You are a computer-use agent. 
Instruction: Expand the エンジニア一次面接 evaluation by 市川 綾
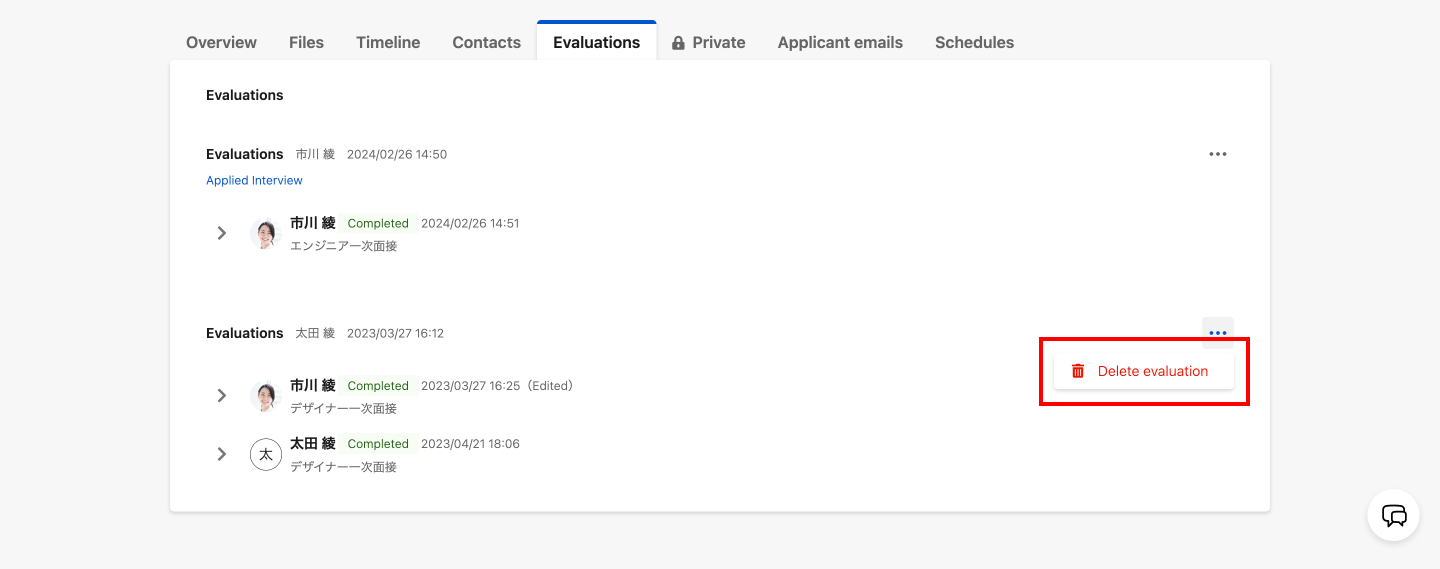222,233
